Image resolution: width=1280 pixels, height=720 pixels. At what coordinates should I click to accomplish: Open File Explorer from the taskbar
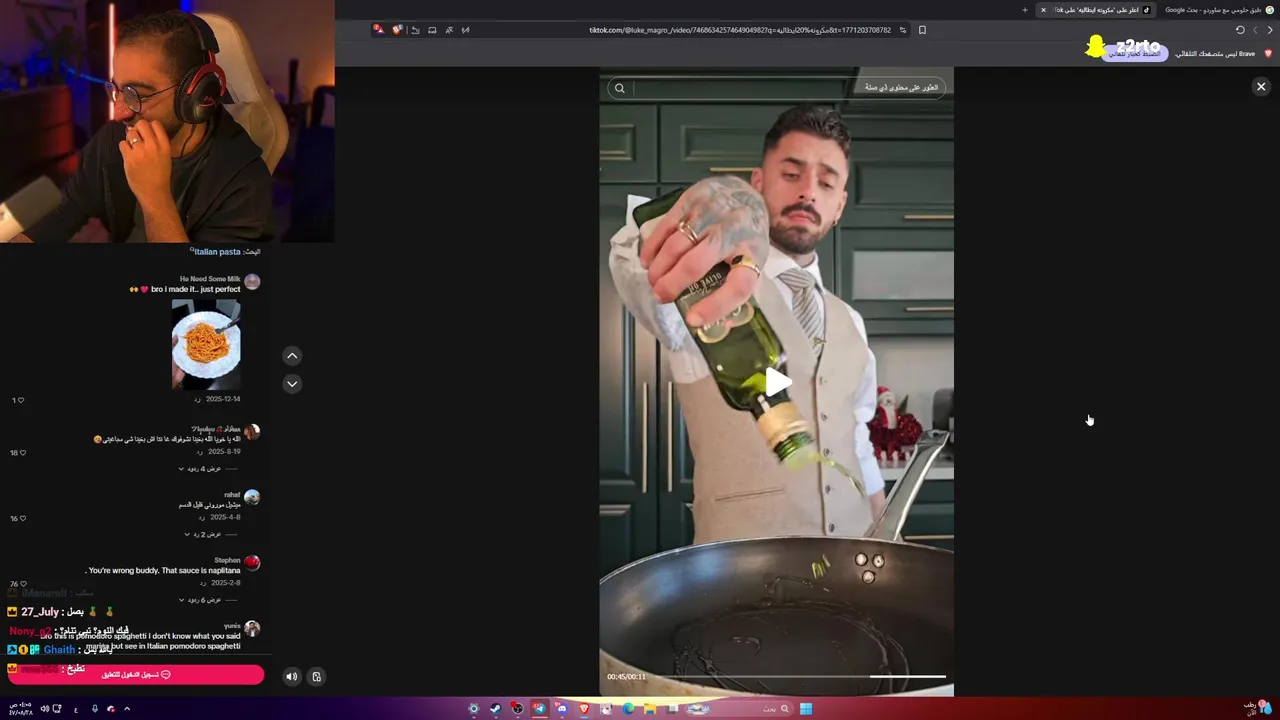point(650,709)
